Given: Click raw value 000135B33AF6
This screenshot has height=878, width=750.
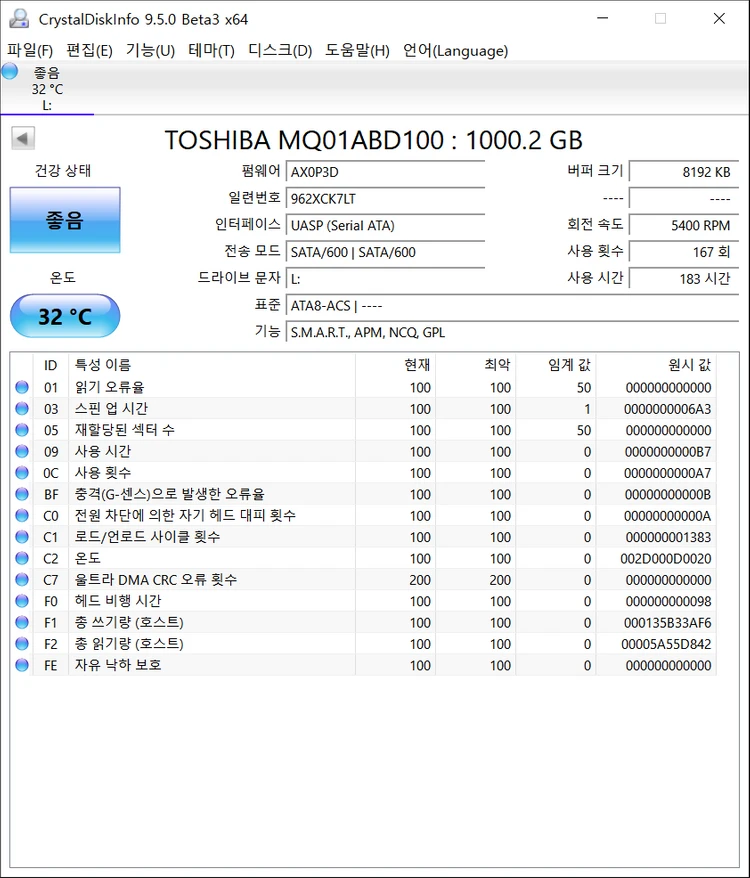Looking at the screenshot, I should (x=668, y=623).
